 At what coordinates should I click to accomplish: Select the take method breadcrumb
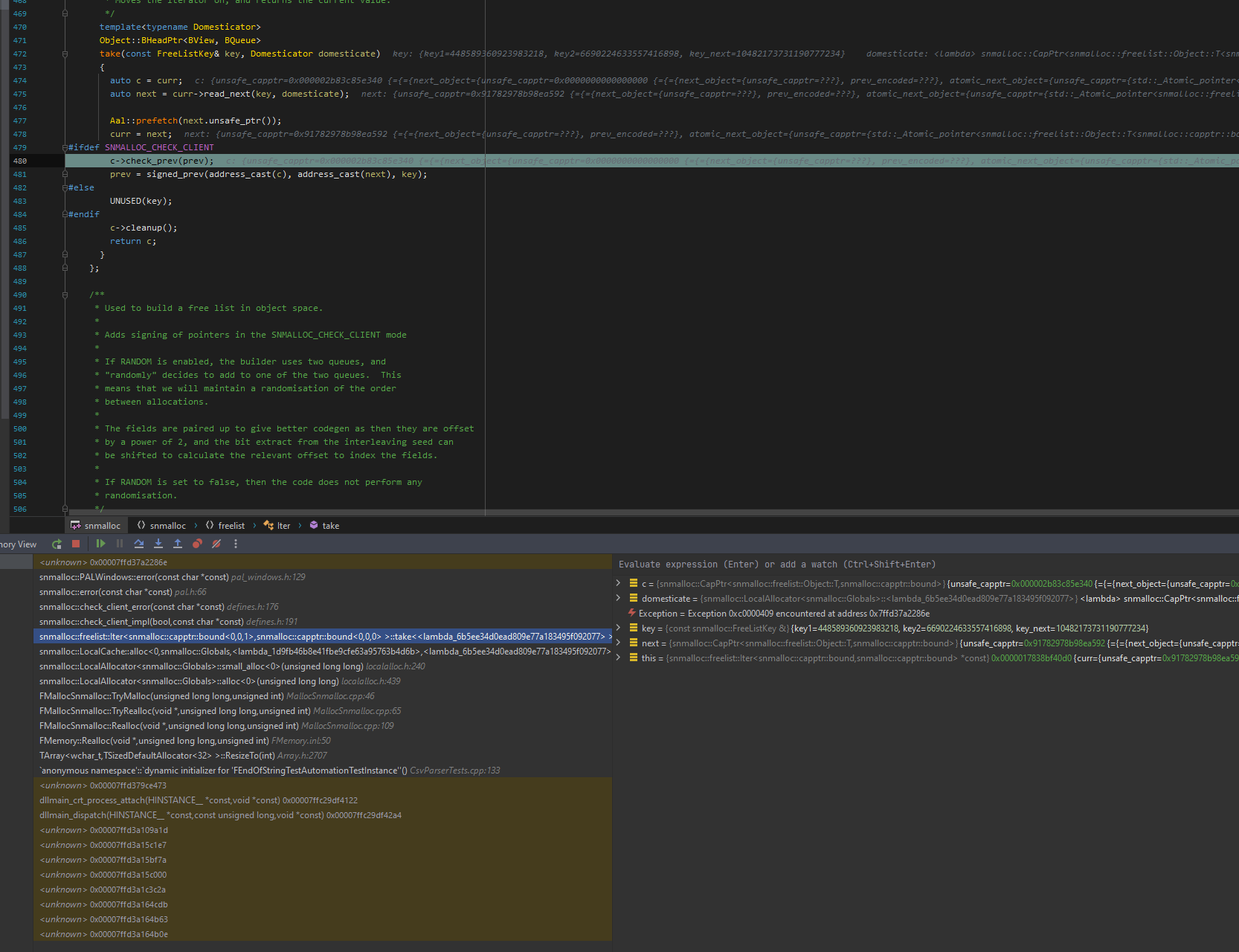tap(324, 525)
